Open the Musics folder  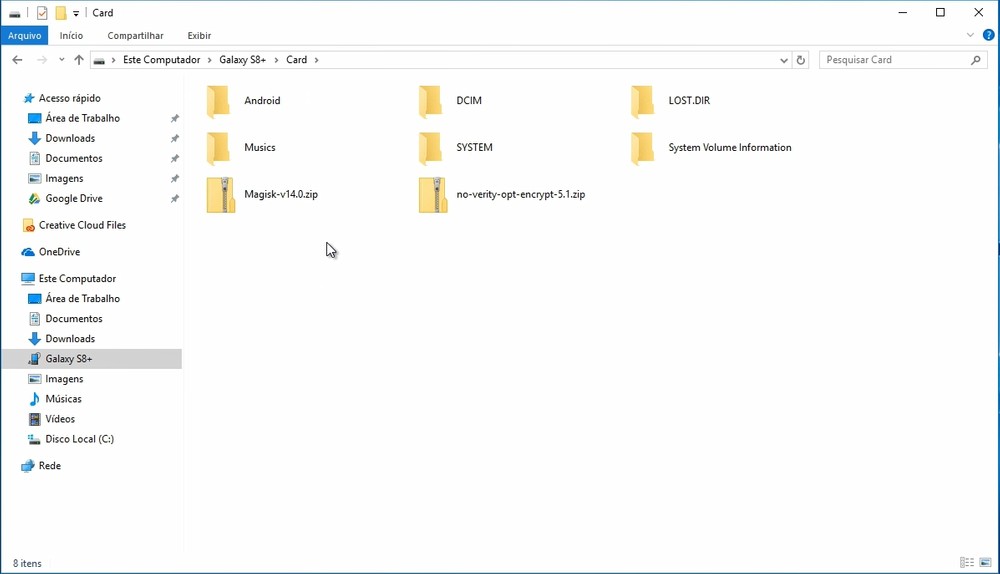tap(242, 147)
